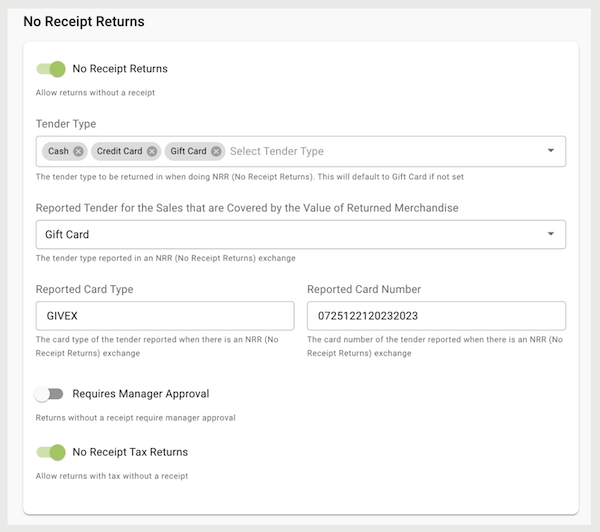
Task: Remove the Credit Card tender chip
Action: click(x=152, y=152)
